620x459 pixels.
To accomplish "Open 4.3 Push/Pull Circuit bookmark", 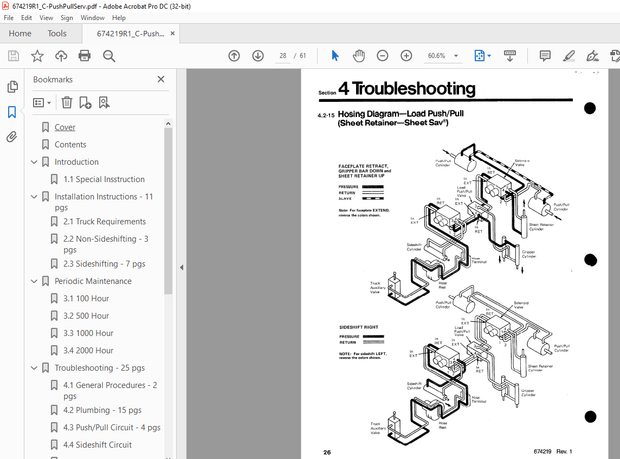I will pyautogui.click(x=112, y=428).
